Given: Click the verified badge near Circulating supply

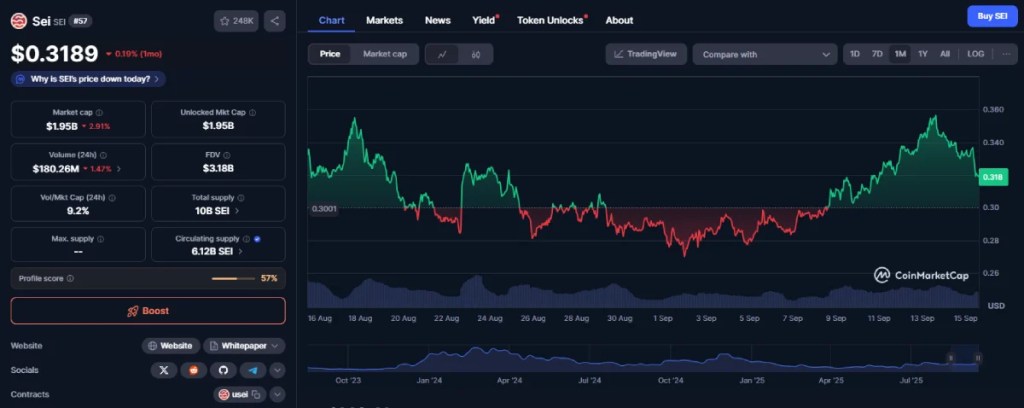Looking at the screenshot, I should click(257, 239).
